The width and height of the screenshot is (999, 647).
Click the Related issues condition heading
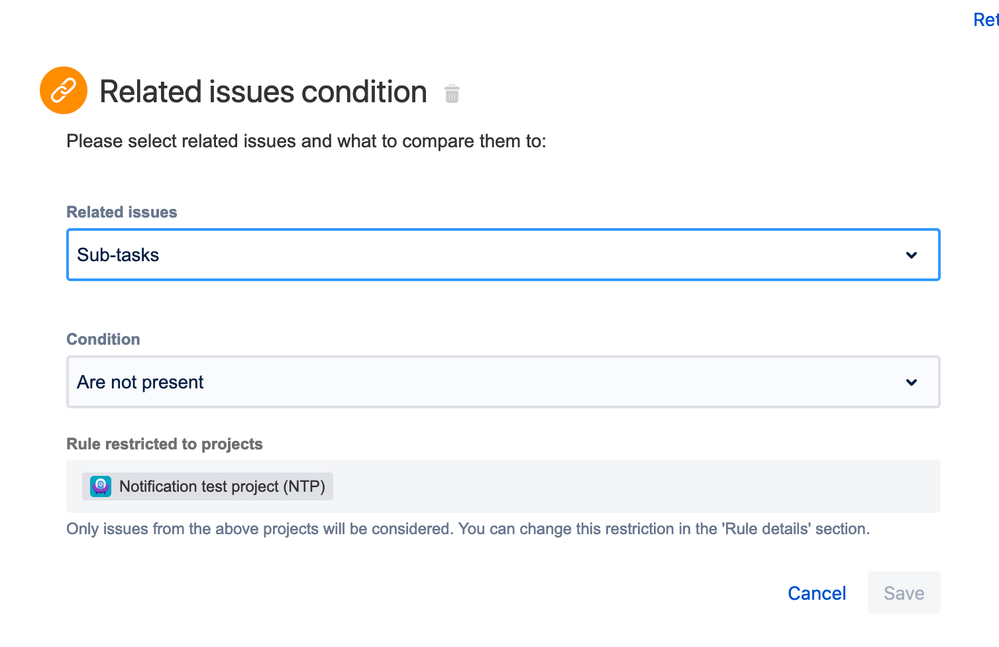(x=262, y=91)
